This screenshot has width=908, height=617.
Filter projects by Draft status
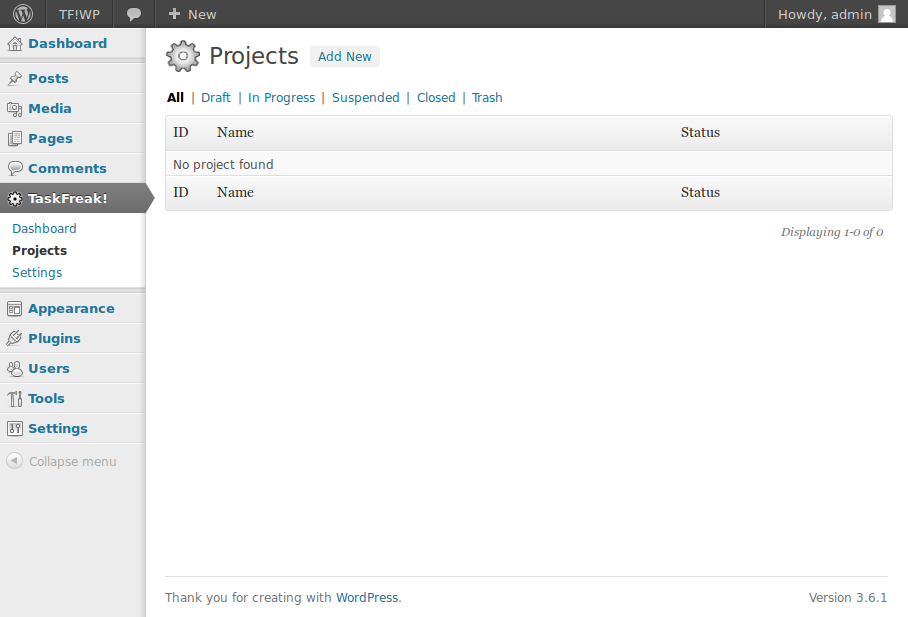[x=215, y=97]
